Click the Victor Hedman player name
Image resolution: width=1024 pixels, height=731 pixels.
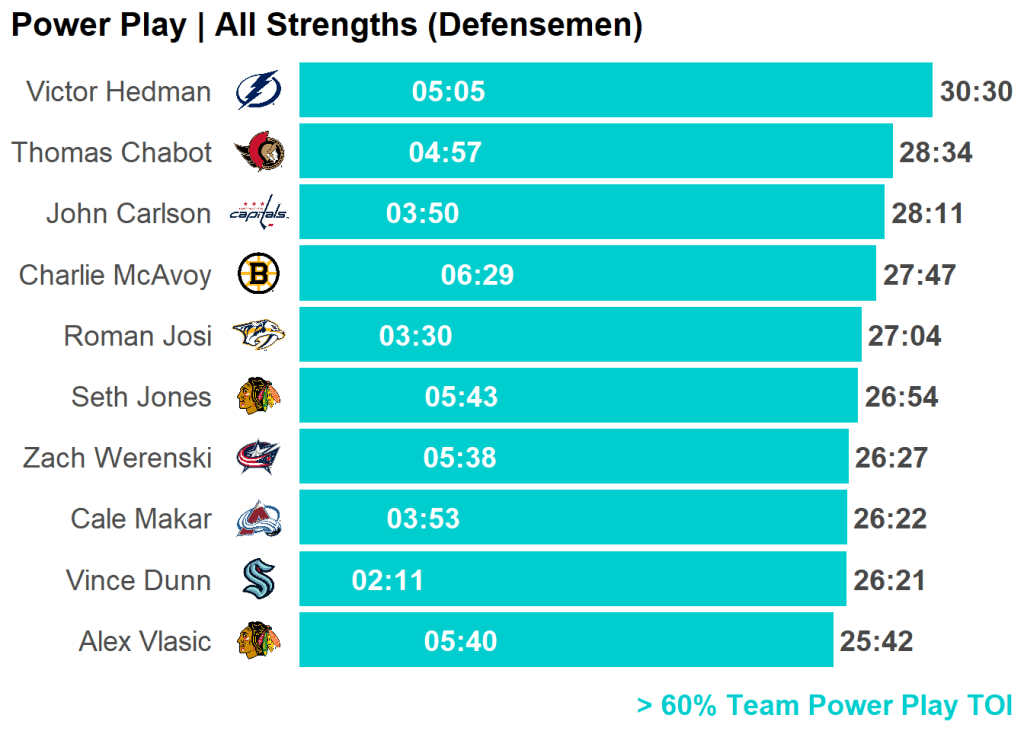118,92
